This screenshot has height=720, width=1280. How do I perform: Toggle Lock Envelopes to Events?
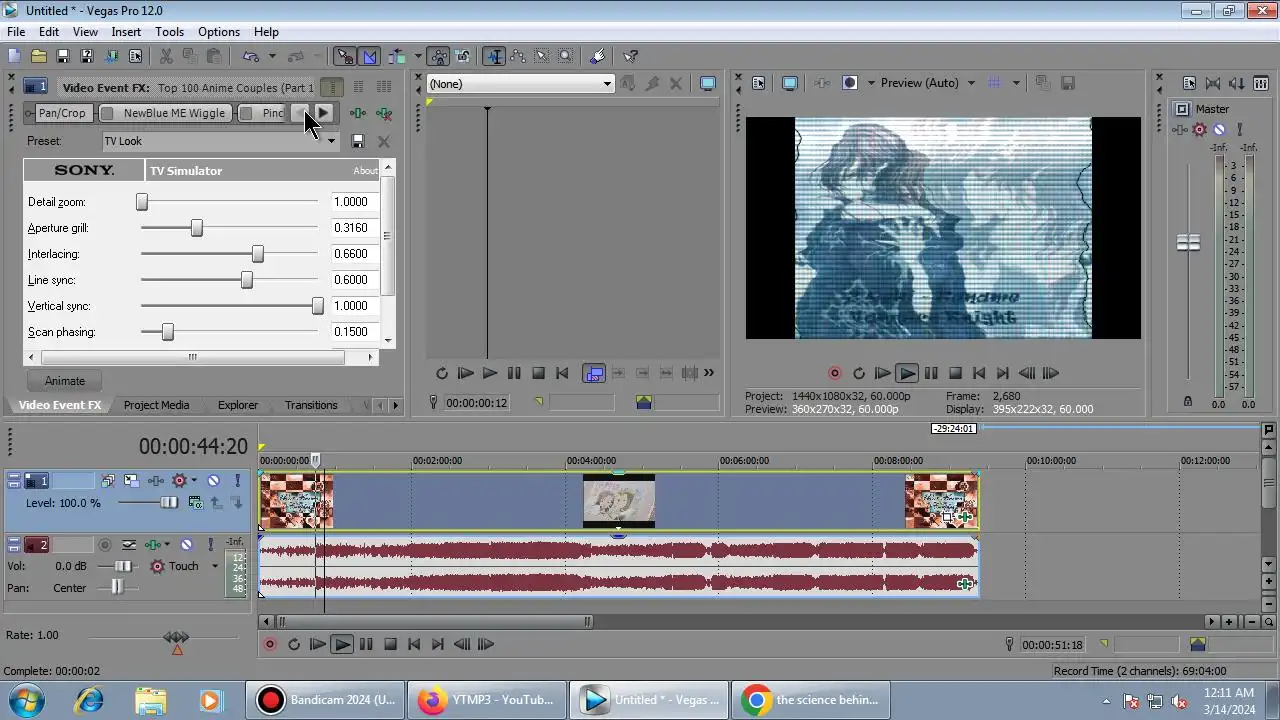pyautogui.click(x=438, y=57)
